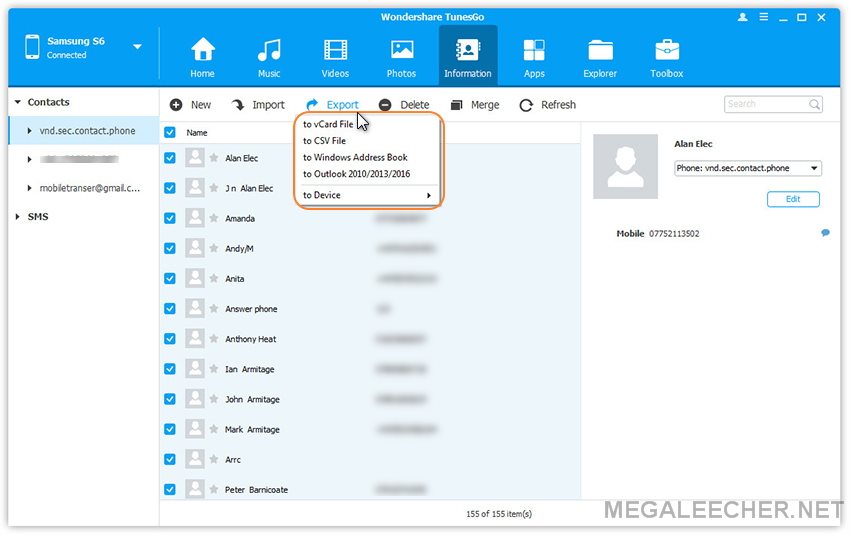Viewport: 850px width, 535px height.
Task: Uncheck the Ian Armitage checkbox
Action: click(x=170, y=369)
